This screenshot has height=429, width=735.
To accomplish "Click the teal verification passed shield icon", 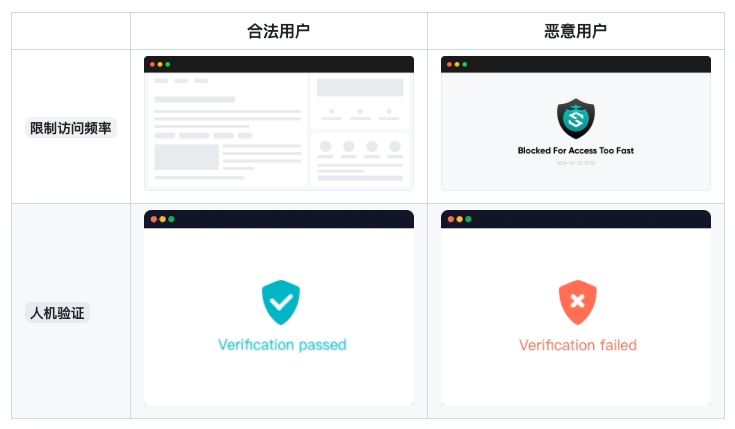I will [281, 302].
